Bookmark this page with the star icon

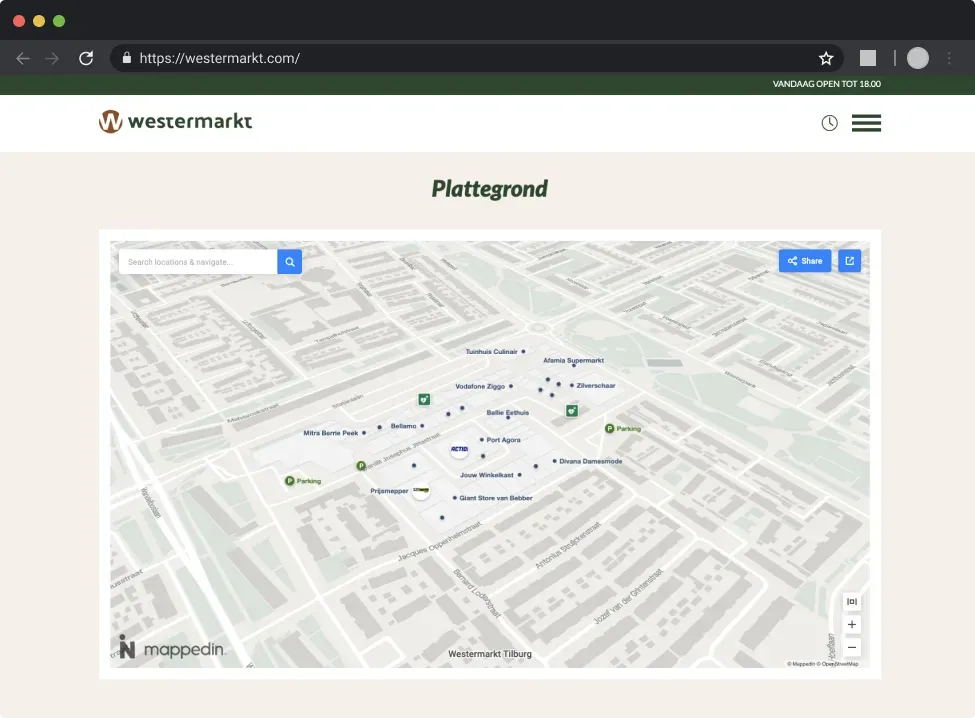point(826,58)
